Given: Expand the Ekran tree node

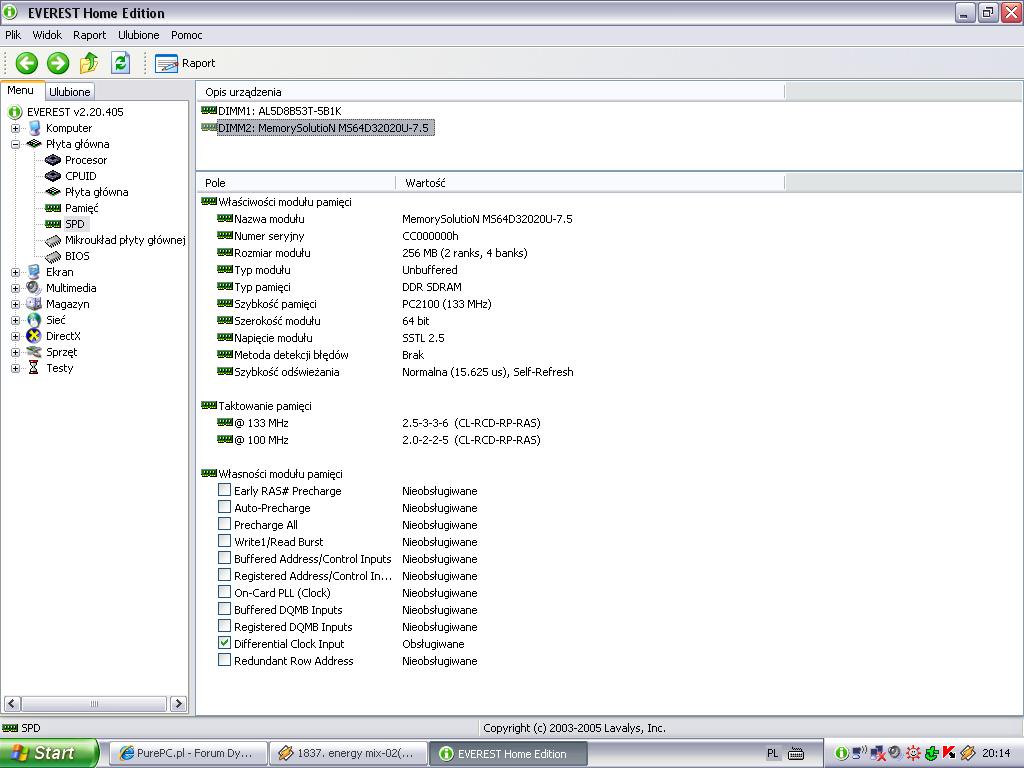Looking at the screenshot, I should [15, 272].
